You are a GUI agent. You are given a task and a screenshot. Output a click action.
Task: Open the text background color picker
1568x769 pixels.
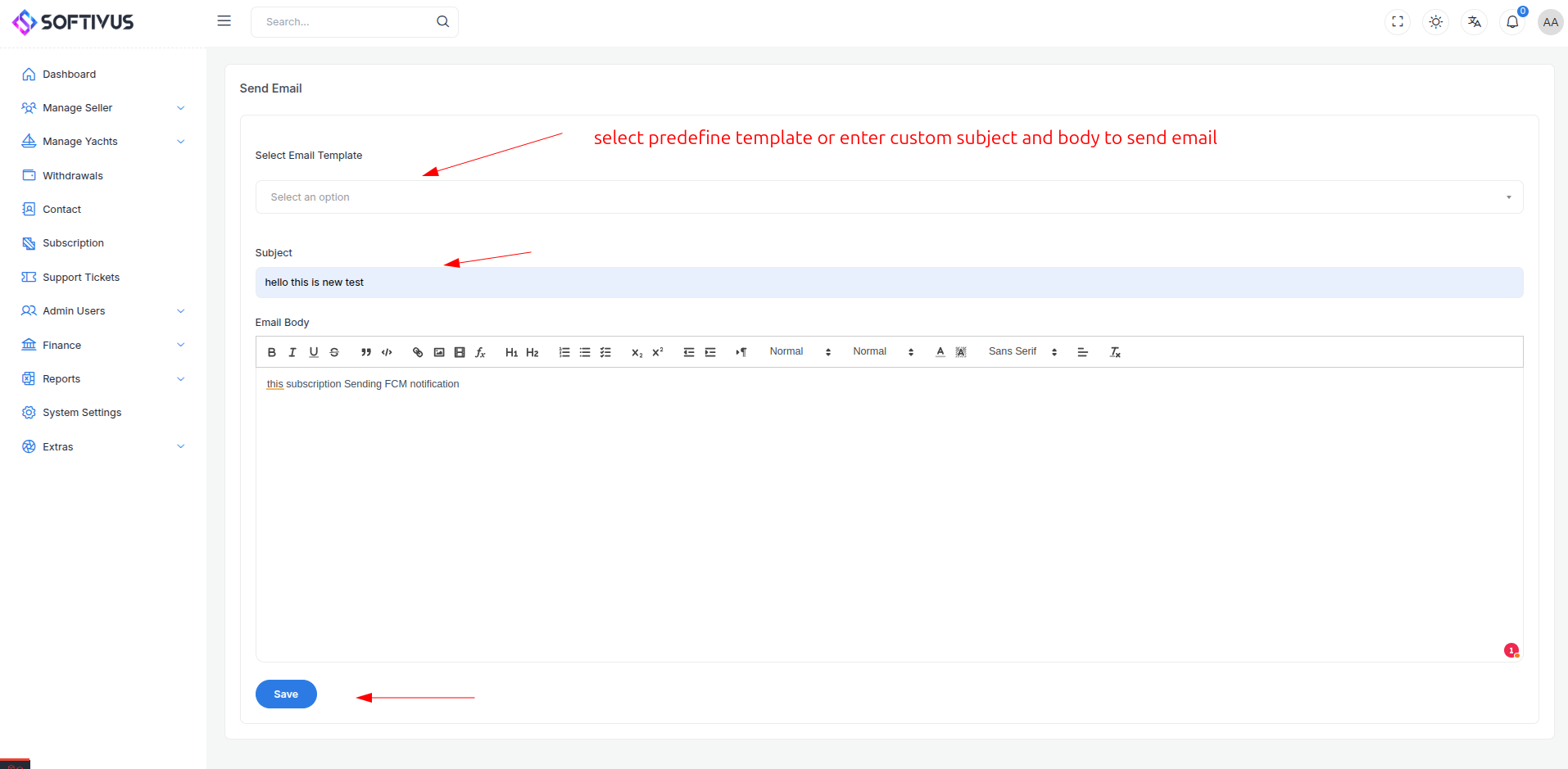click(x=961, y=352)
